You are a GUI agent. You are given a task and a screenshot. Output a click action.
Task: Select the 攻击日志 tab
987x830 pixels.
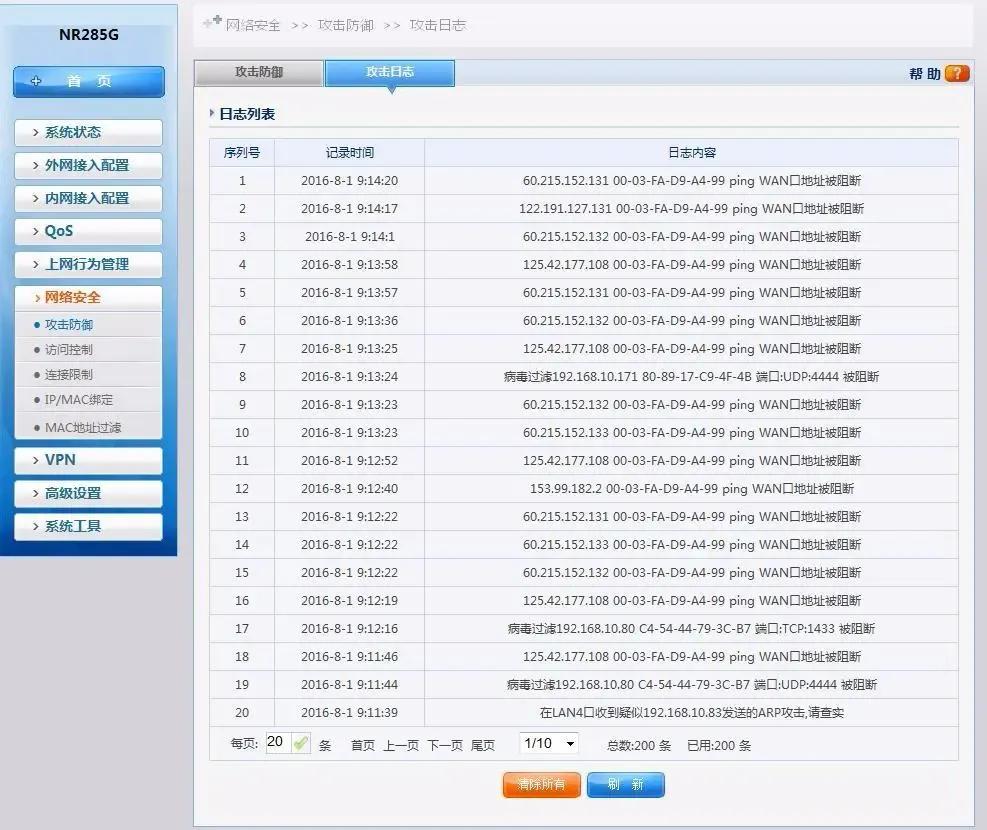[x=389, y=73]
